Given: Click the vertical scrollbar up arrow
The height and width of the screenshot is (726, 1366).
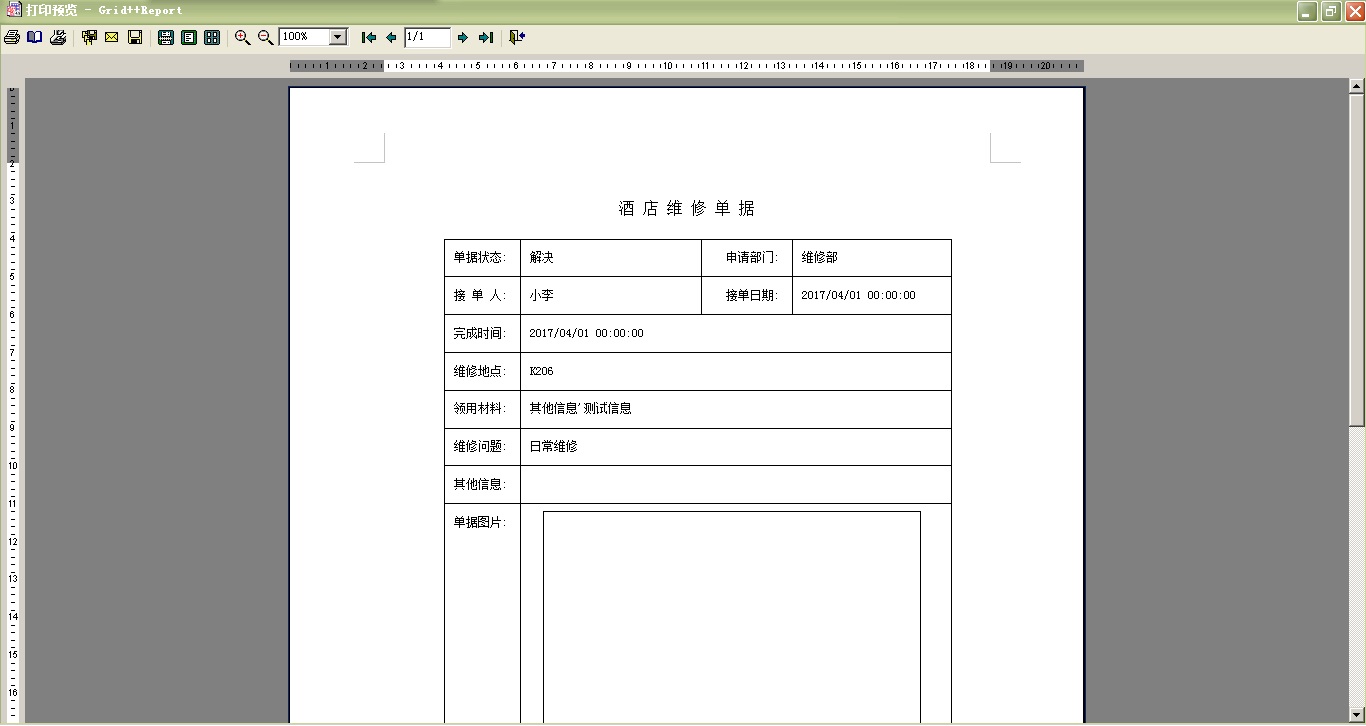Looking at the screenshot, I should (1357, 87).
